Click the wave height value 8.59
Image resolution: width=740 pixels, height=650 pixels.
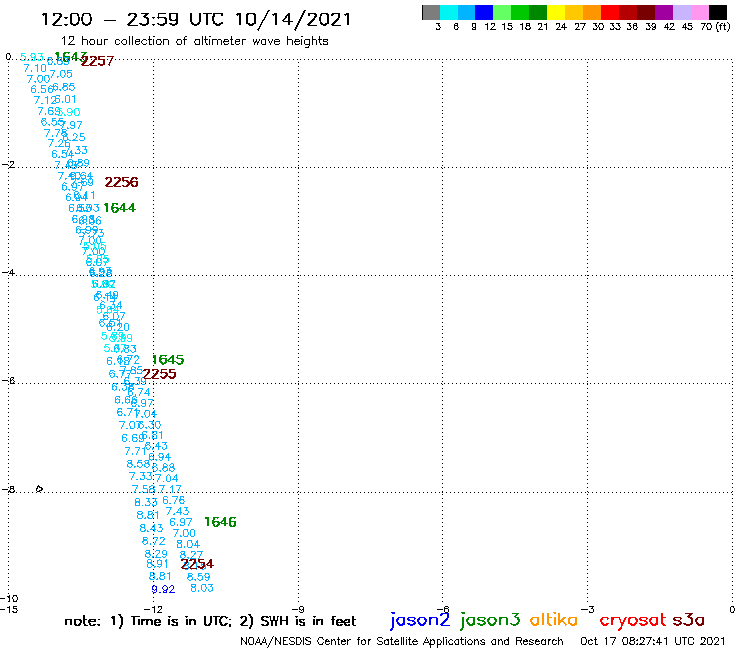click(x=198, y=576)
